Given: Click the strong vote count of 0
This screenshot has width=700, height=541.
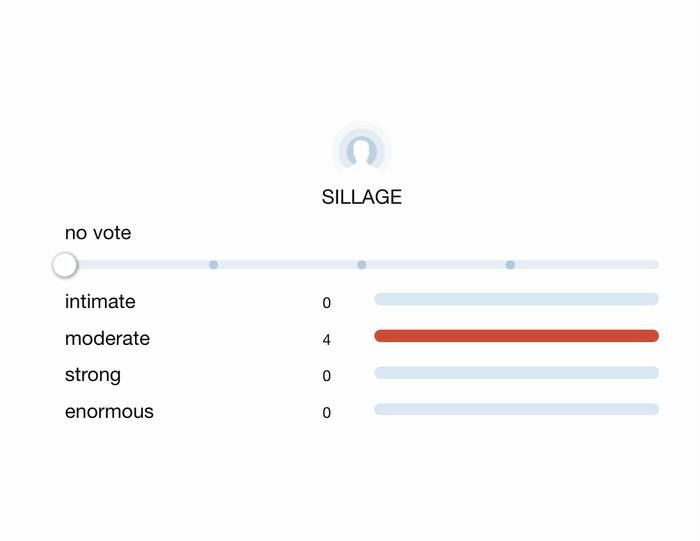Looking at the screenshot, I should [327, 376].
